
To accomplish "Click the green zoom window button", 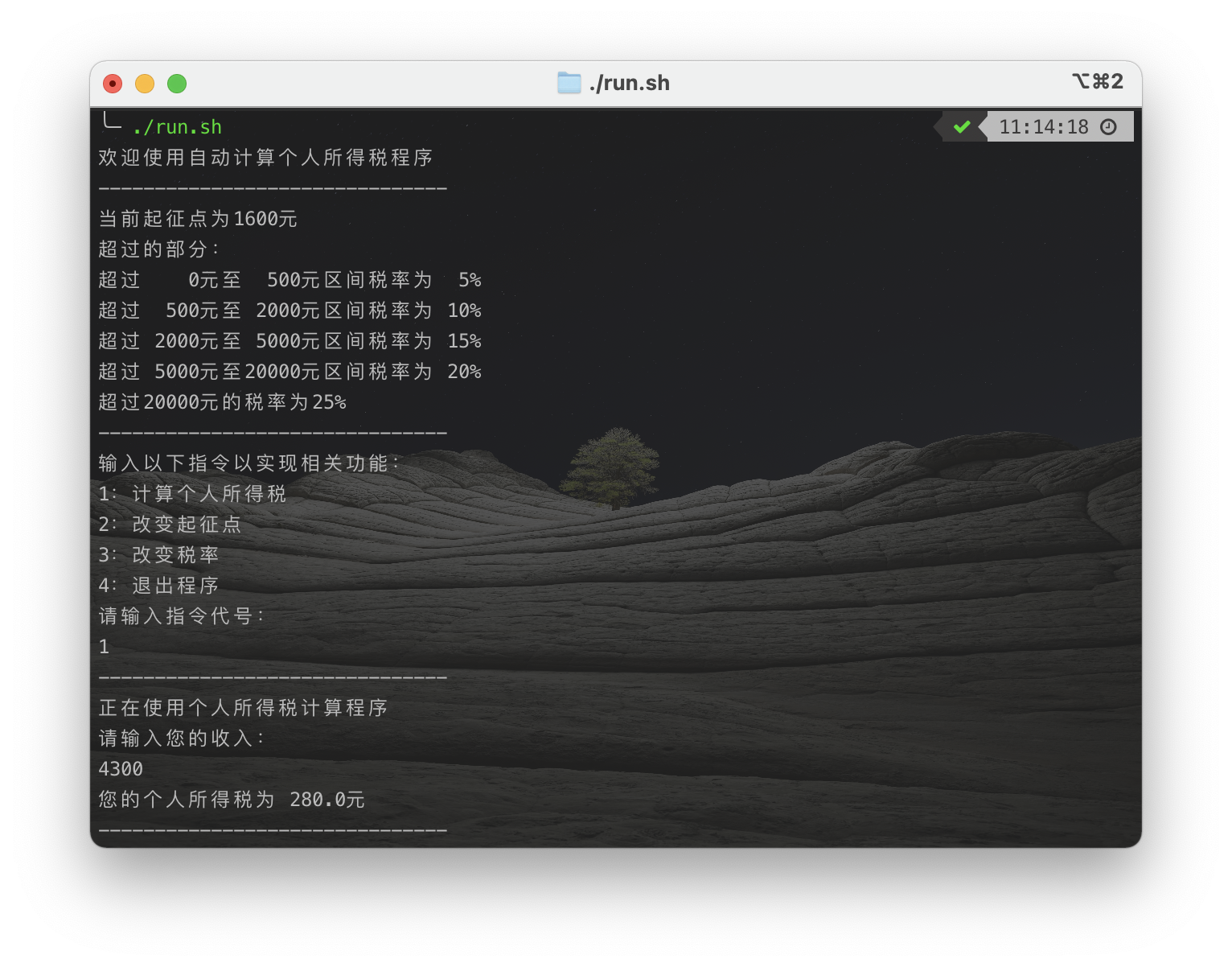I will [x=177, y=84].
